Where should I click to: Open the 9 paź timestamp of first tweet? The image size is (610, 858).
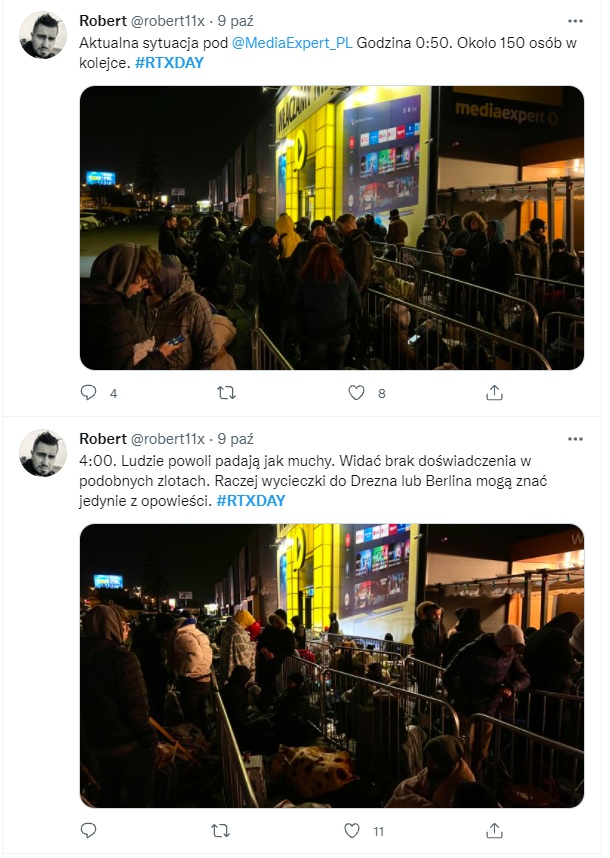(236, 21)
